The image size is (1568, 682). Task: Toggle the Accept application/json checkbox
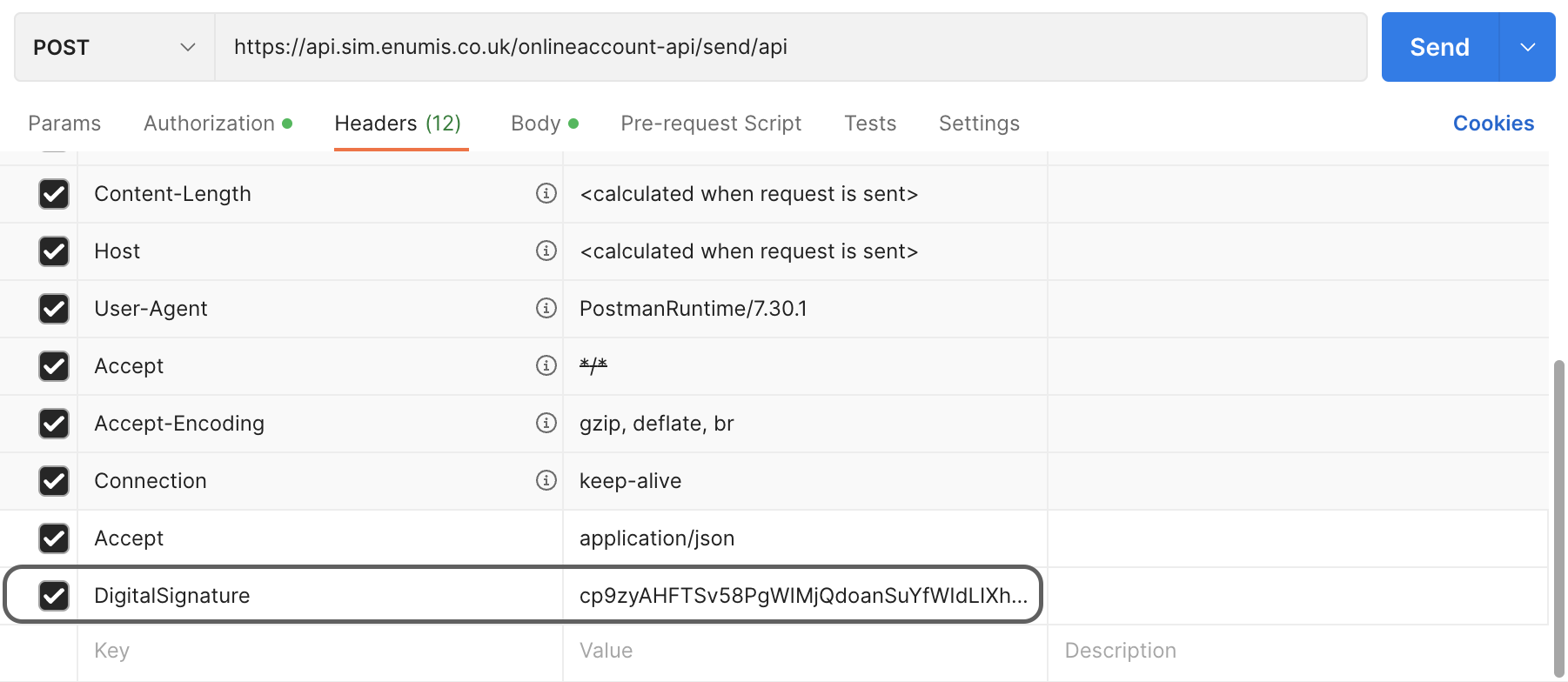(x=54, y=538)
